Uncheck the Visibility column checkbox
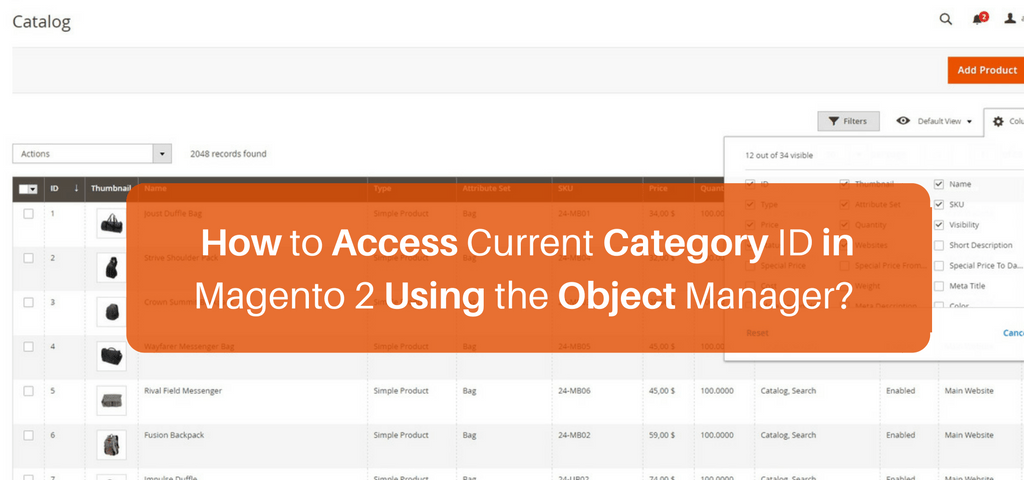1024x480 pixels. pyautogui.click(x=938, y=225)
